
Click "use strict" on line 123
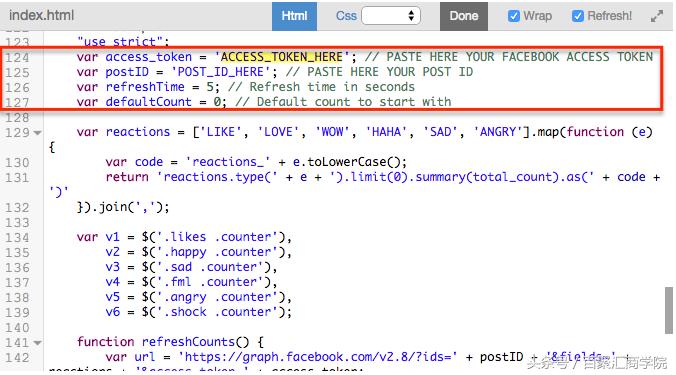click(x=120, y=42)
